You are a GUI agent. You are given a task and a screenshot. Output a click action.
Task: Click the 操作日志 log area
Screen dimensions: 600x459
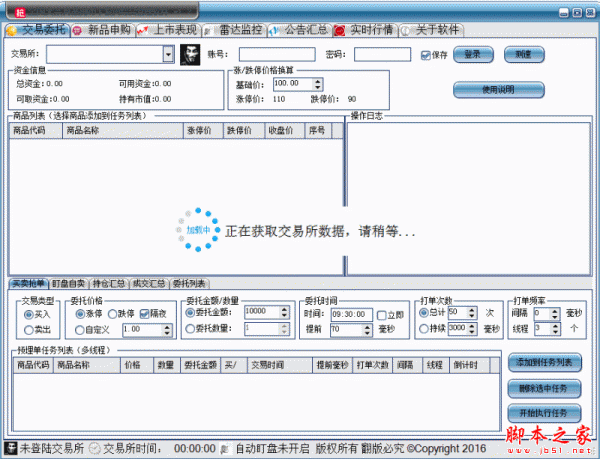click(x=468, y=198)
